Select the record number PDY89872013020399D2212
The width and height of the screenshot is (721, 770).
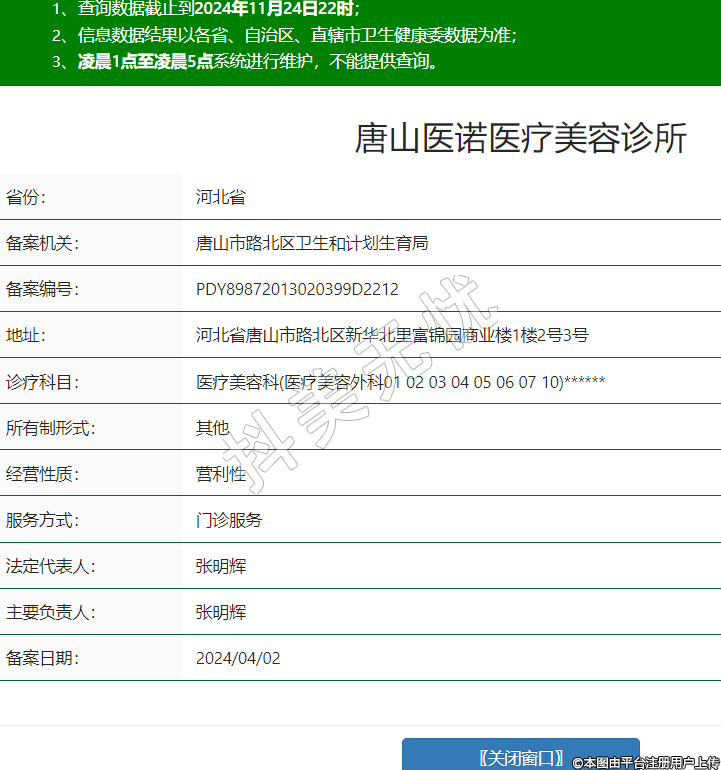[x=297, y=290]
